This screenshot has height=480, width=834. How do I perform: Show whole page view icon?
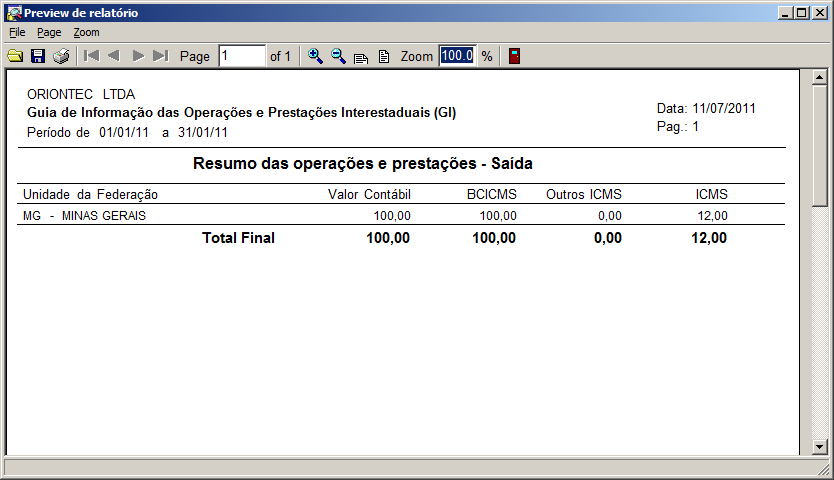(383, 56)
